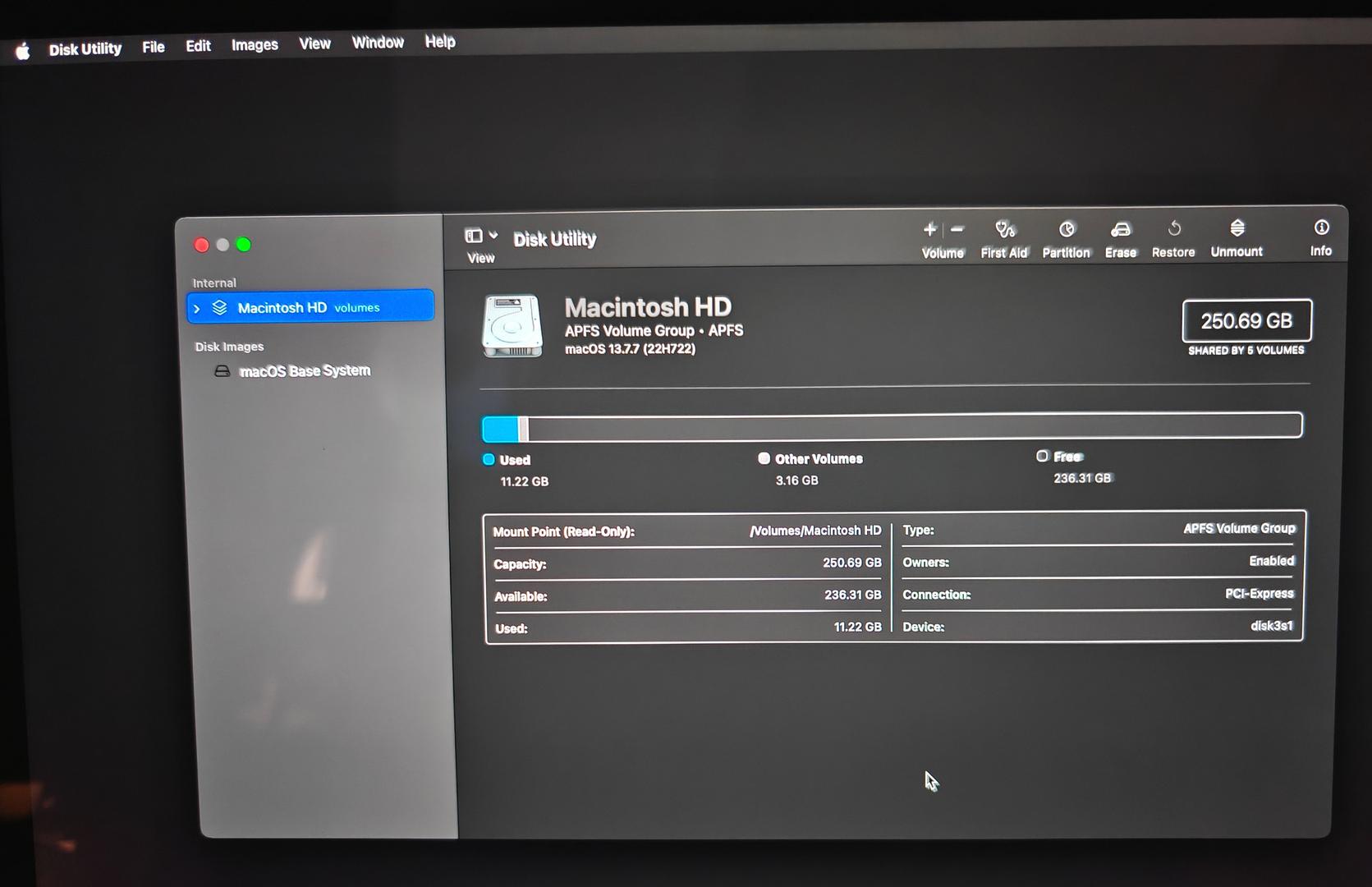Click the Device value disk3s1
The width and height of the screenshot is (1372, 887).
click(x=1272, y=626)
